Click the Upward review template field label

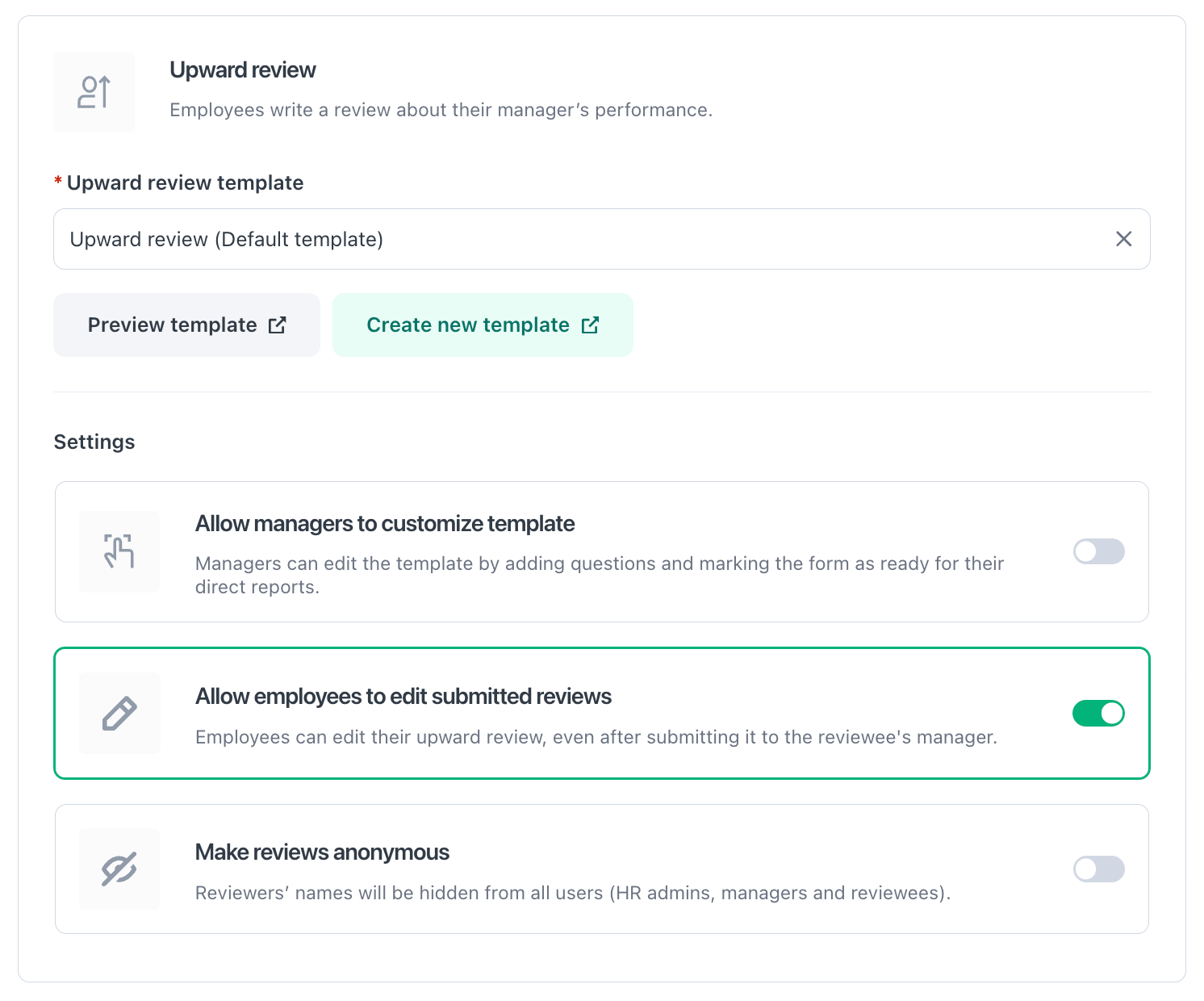pos(185,183)
